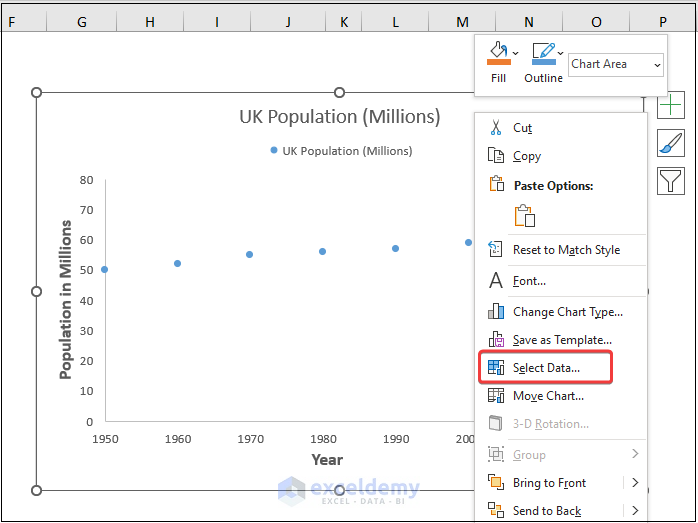Open the Chart Area element dropdown
This screenshot has height=523, width=698.
(x=616, y=64)
